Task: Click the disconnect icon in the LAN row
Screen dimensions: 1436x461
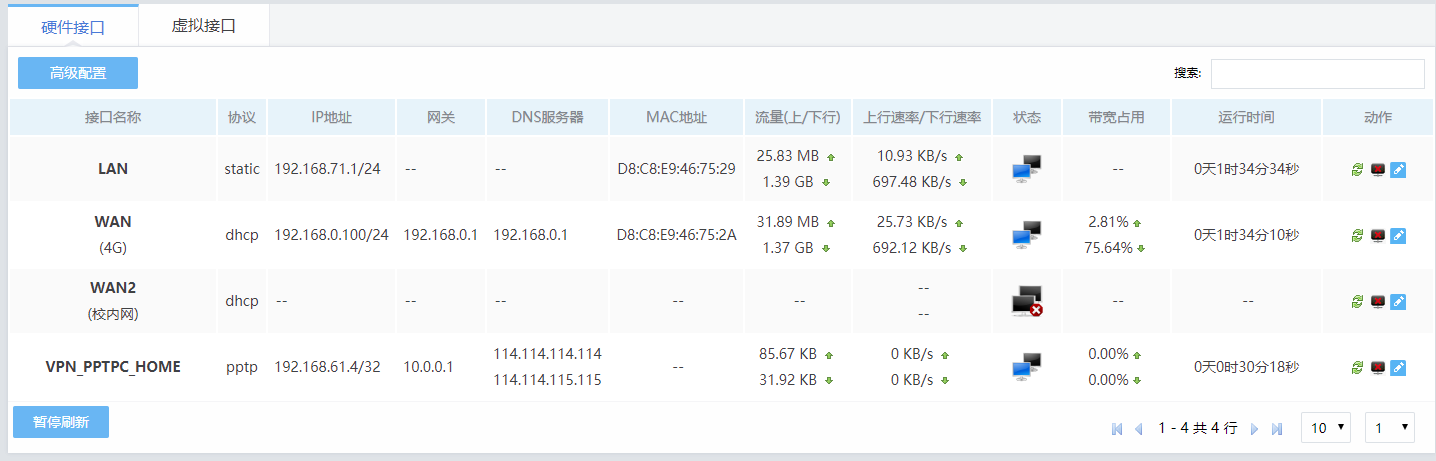Action: (x=1377, y=169)
